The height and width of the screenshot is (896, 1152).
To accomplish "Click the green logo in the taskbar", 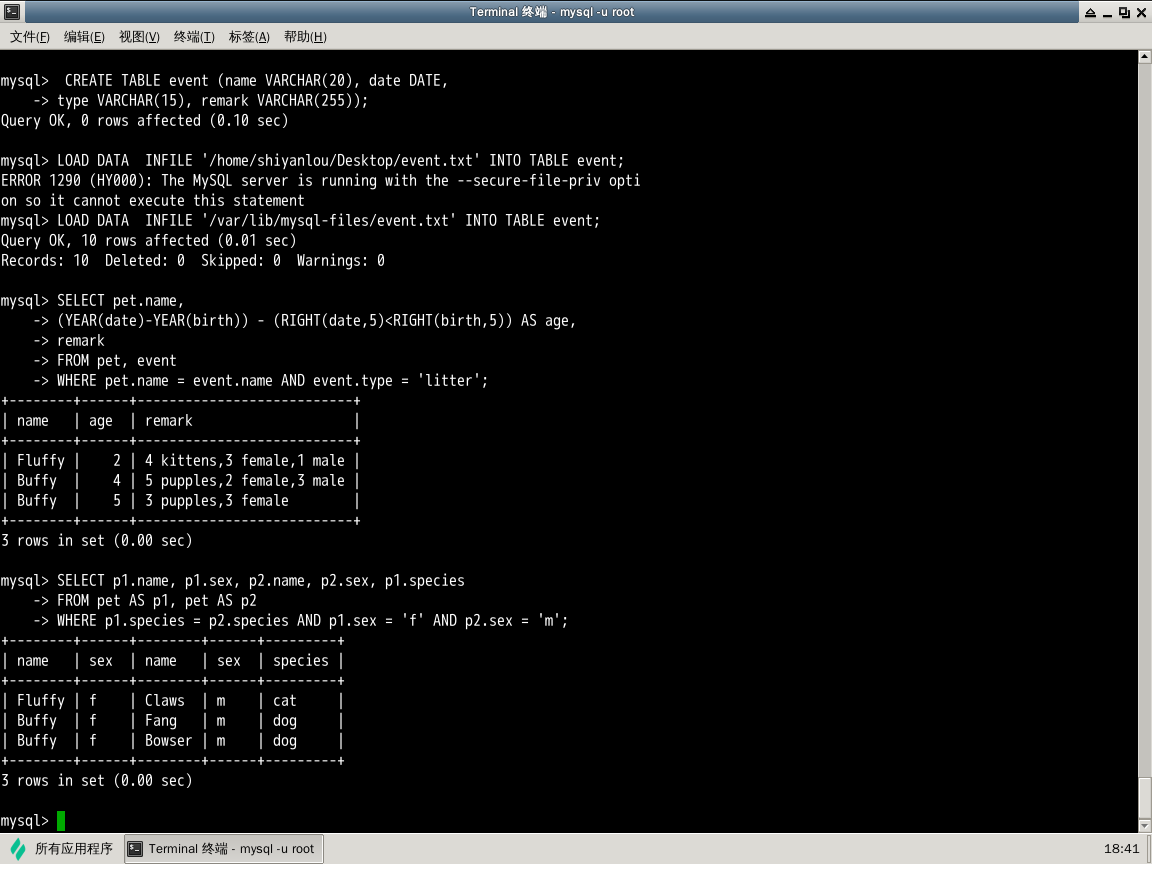I will coord(18,849).
